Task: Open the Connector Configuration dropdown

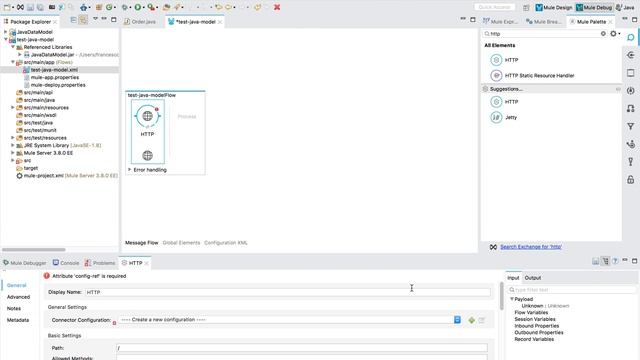Action: [457, 320]
